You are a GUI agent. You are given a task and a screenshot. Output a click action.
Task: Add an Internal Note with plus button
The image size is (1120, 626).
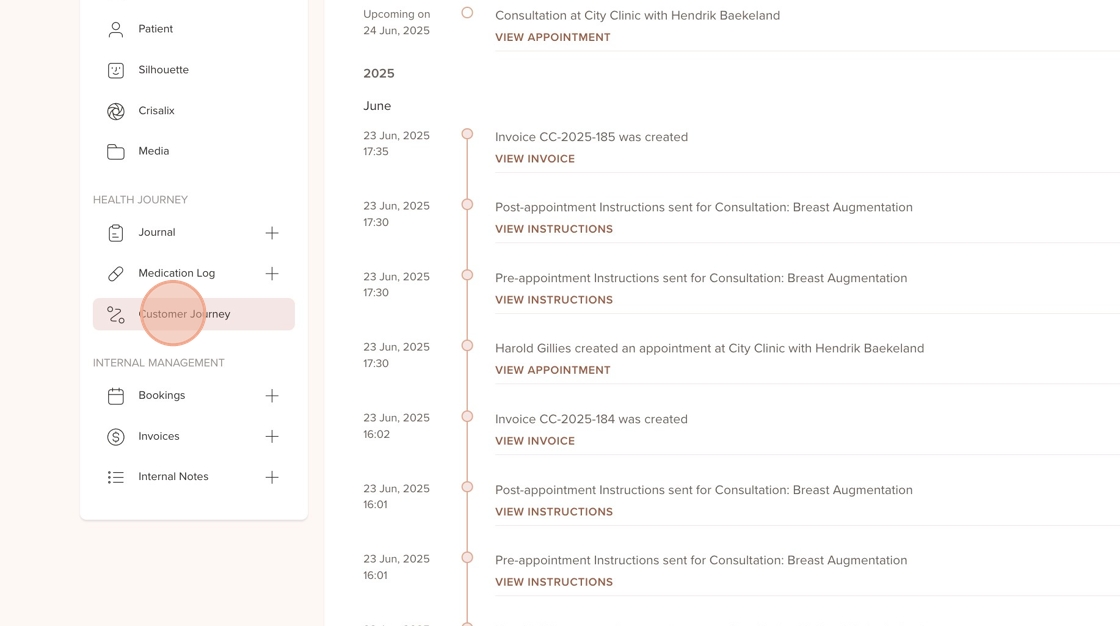click(x=272, y=478)
